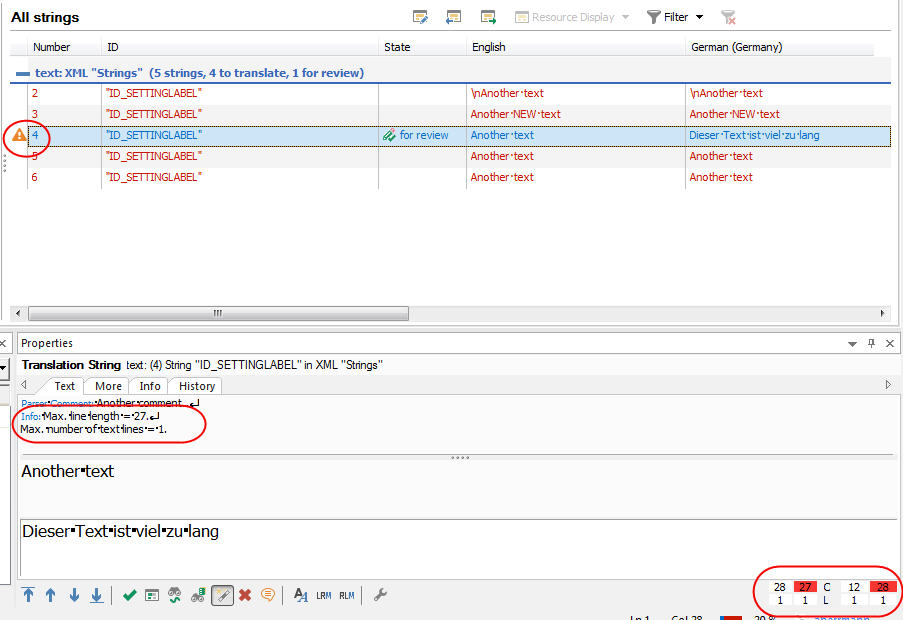The image size is (903, 620).
Task: Collapse the XML "Strings" group
Action: click(22, 73)
